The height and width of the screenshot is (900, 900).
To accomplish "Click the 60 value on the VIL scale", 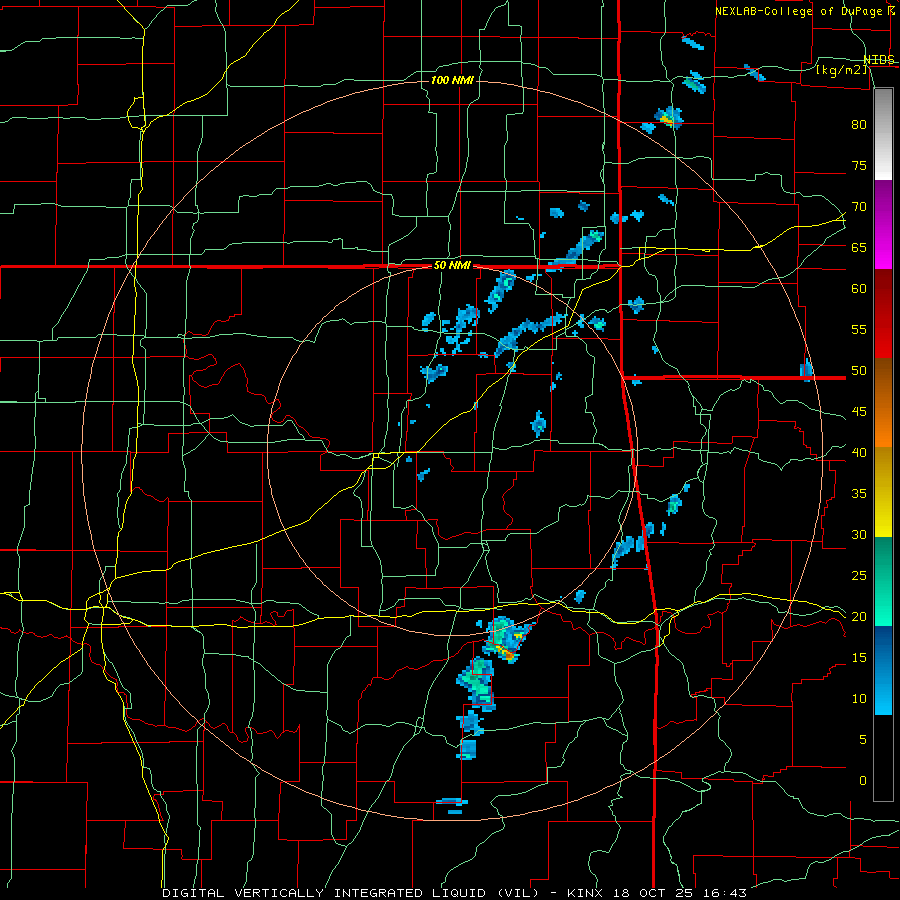I will pos(859,289).
